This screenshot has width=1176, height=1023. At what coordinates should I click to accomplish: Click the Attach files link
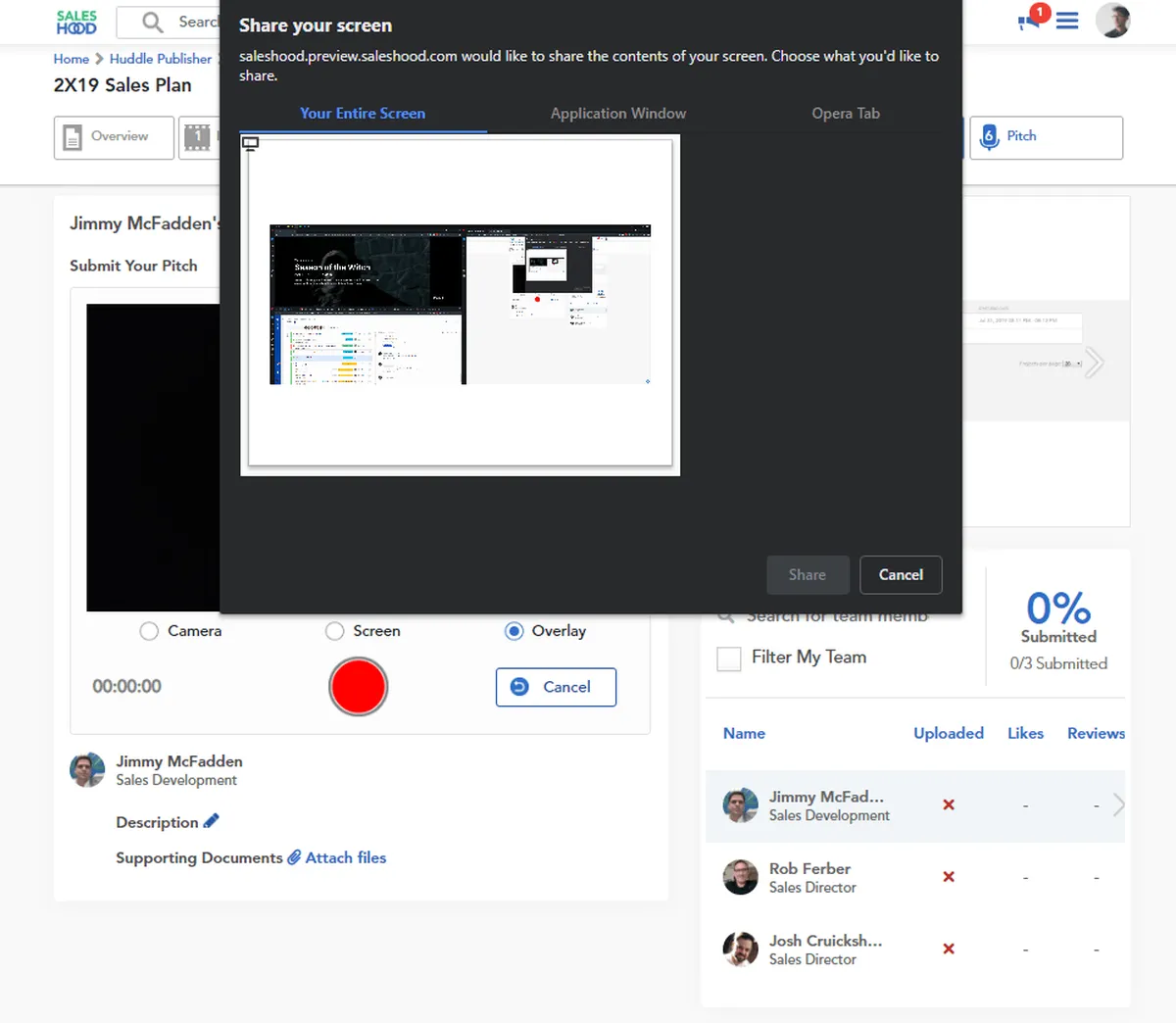pos(345,857)
